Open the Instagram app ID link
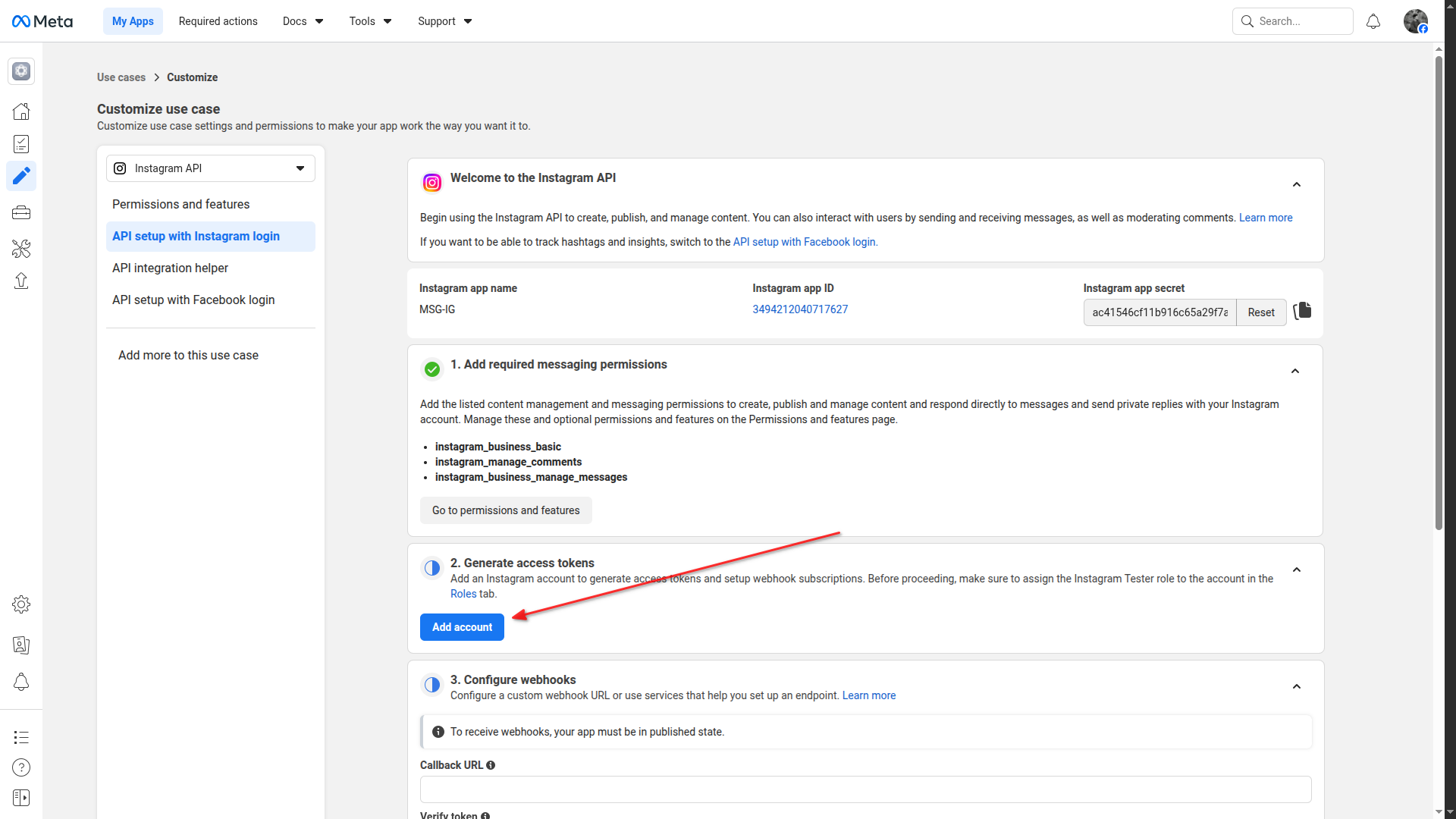The image size is (1456, 819). point(800,309)
